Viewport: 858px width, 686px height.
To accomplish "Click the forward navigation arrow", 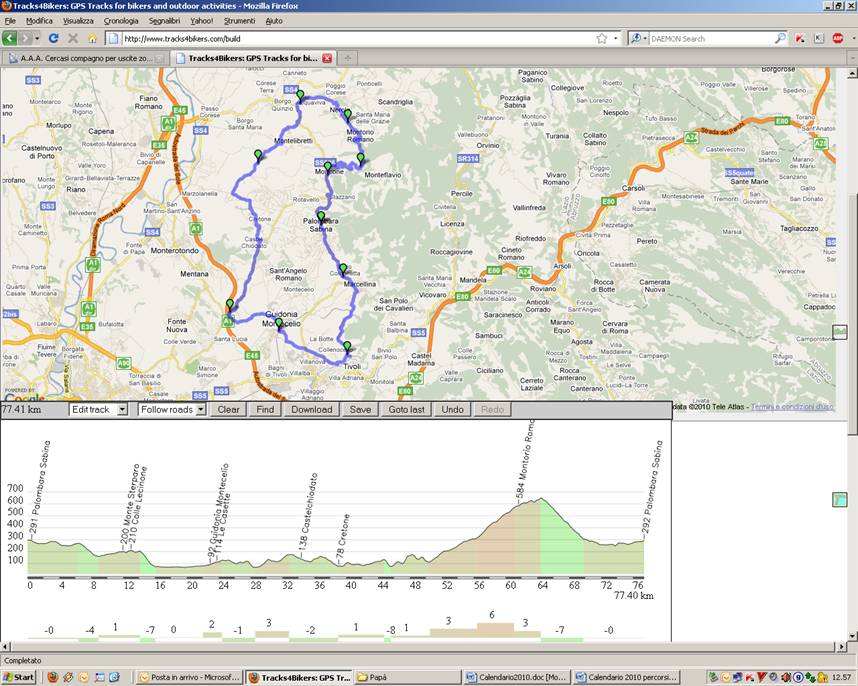I will coord(25,38).
